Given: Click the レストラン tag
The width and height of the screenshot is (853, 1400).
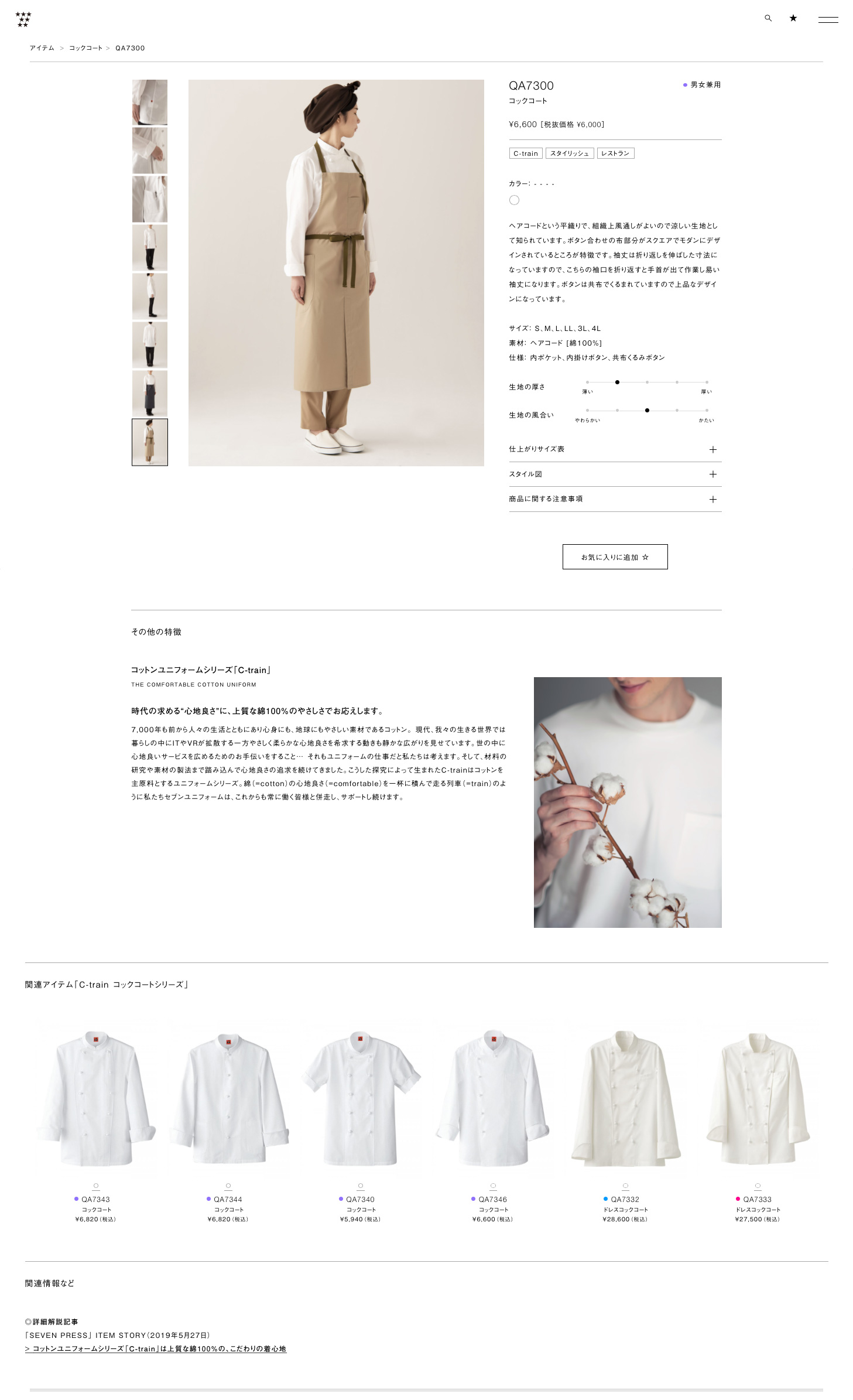Looking at the screenshot, I should (x=615, y=153).
